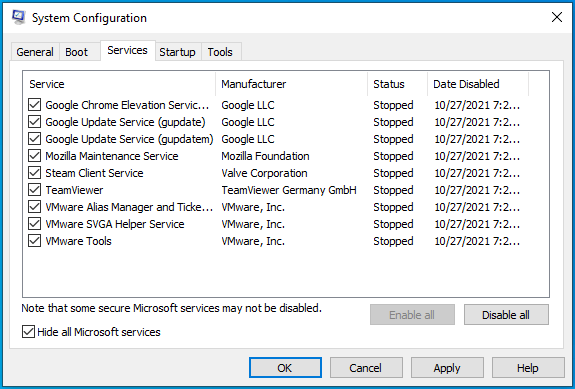The width and height of the screenshot is (575, 389).
Task: Select the TeamViewer Germany GmbH cell
Action: click(x=289, y=190)
